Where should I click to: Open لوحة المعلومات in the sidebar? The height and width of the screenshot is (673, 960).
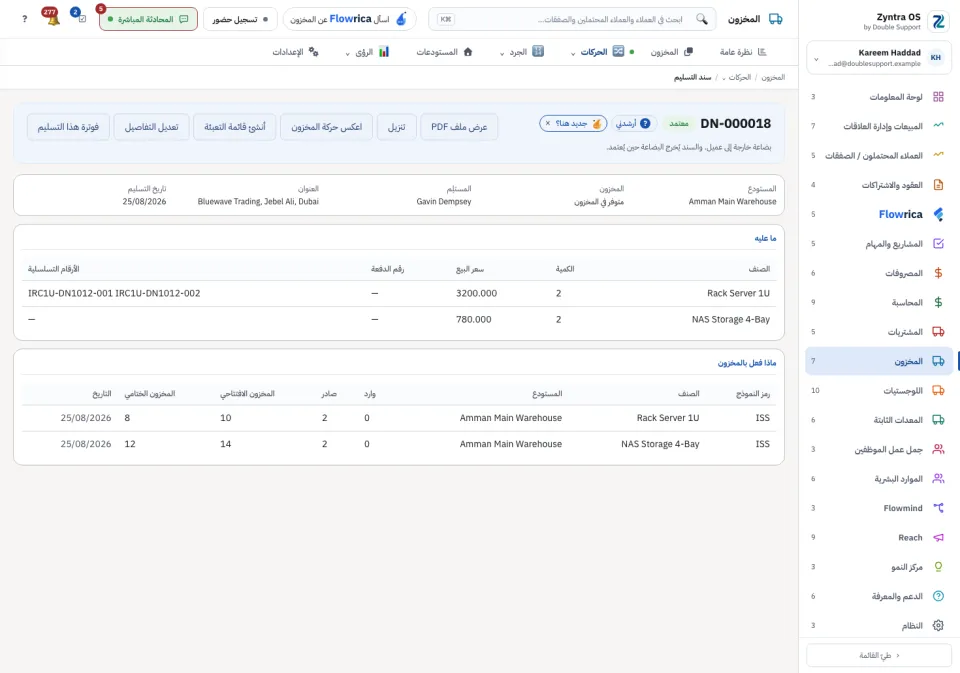(x=879, y=97)
